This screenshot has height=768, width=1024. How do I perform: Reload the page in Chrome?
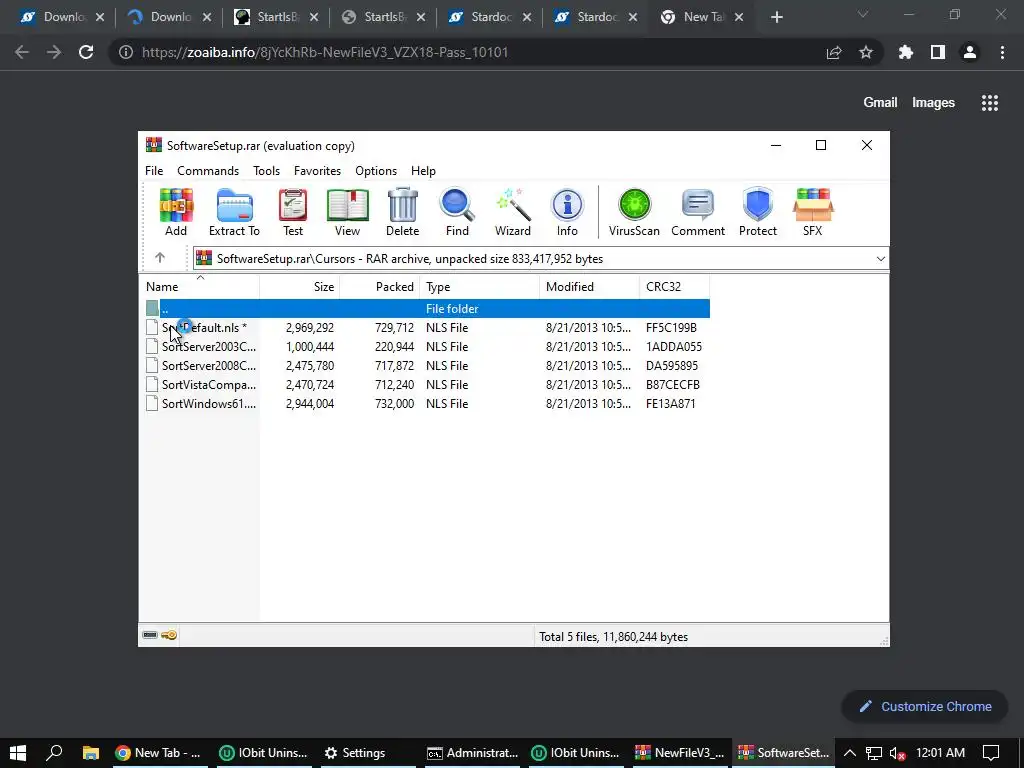[x=86, y=52]
